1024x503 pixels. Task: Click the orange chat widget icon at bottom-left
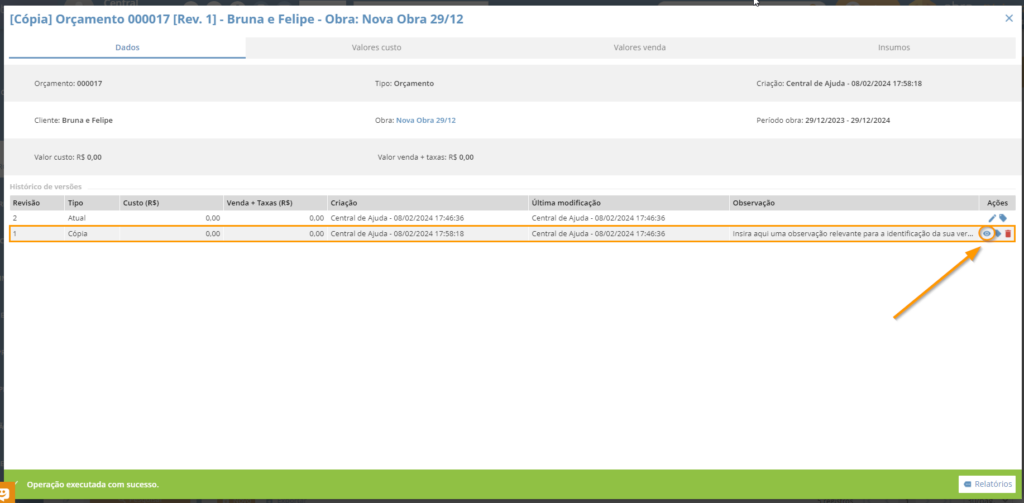point(6,494)
